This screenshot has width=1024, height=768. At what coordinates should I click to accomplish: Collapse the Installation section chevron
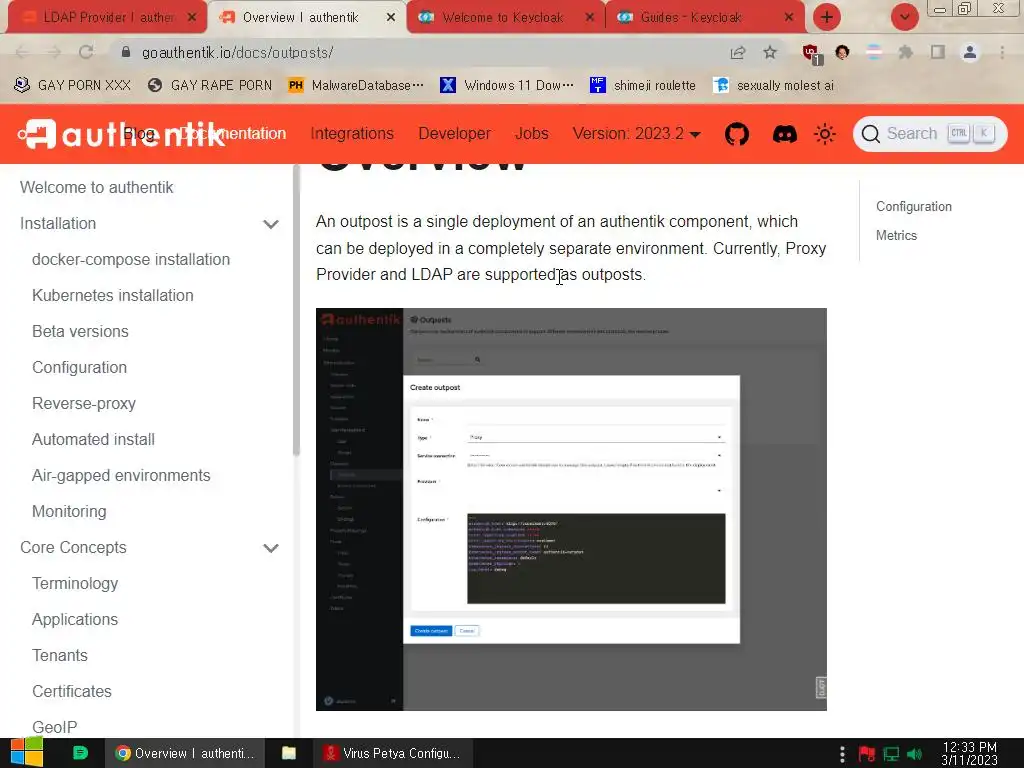click(x=271, y=224)
